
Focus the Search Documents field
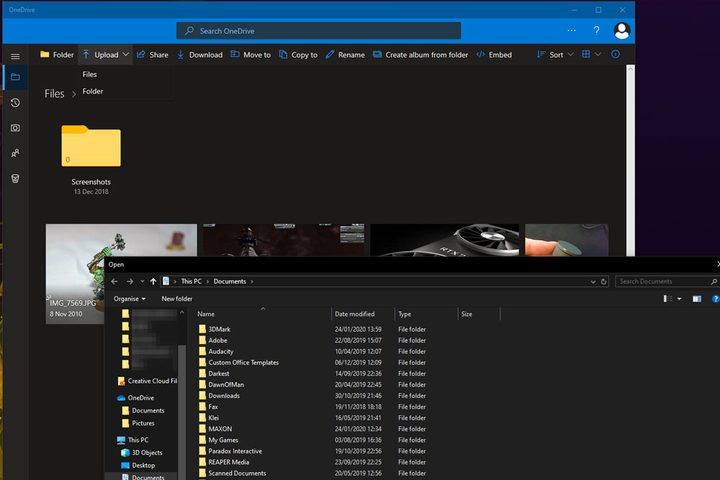click(667, 281)
